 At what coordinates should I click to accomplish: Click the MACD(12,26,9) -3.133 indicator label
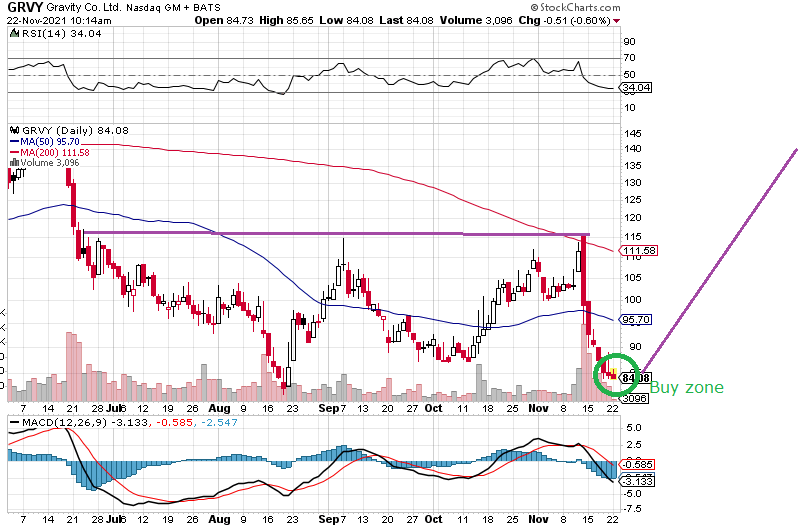coord(85,423)
